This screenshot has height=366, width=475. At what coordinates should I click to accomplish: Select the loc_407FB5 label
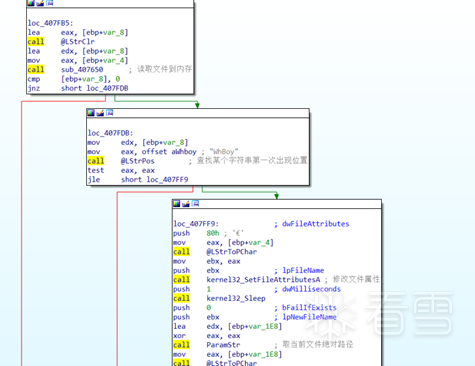[50, 23]
